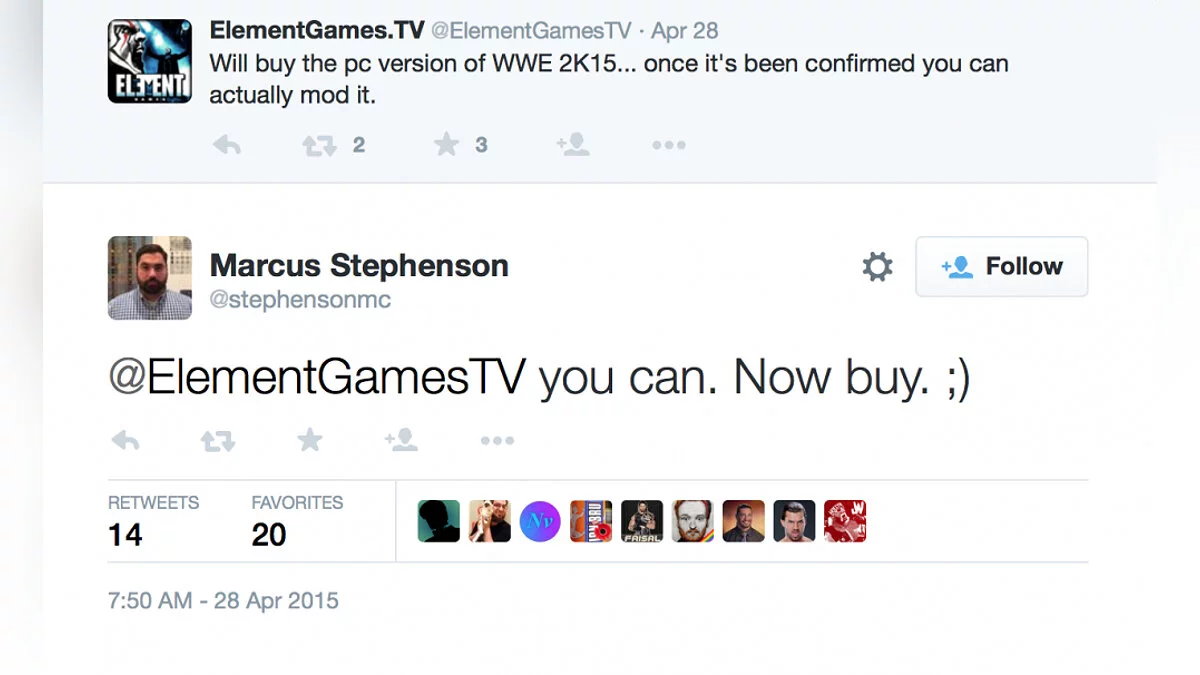Click add-user icon under ElementGames.TV tweet
The height and width of the screenshot is (675, 1200).
point(573,145)
